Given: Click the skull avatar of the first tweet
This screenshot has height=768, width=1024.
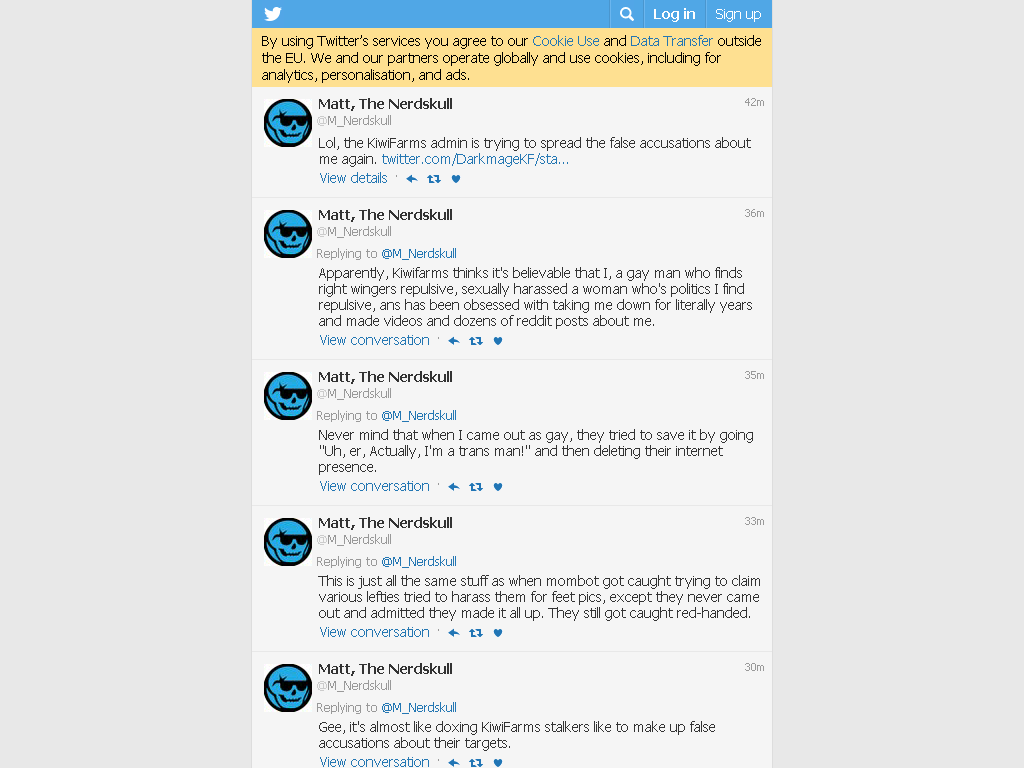Looking at the screenshot, I should pyautogui.click(x=287, y=123).
